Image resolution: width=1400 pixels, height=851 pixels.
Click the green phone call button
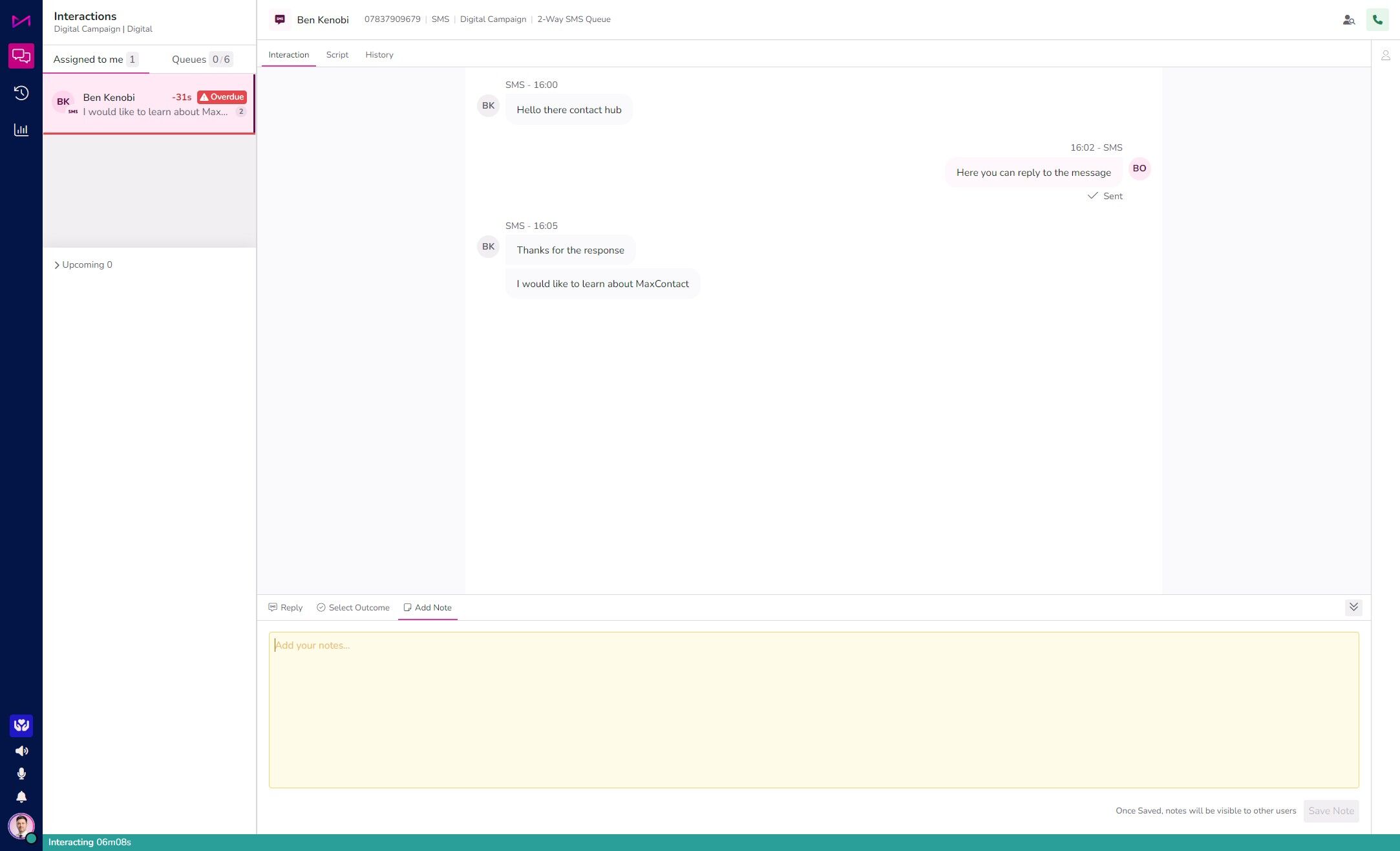click(x=1377, y=20)
